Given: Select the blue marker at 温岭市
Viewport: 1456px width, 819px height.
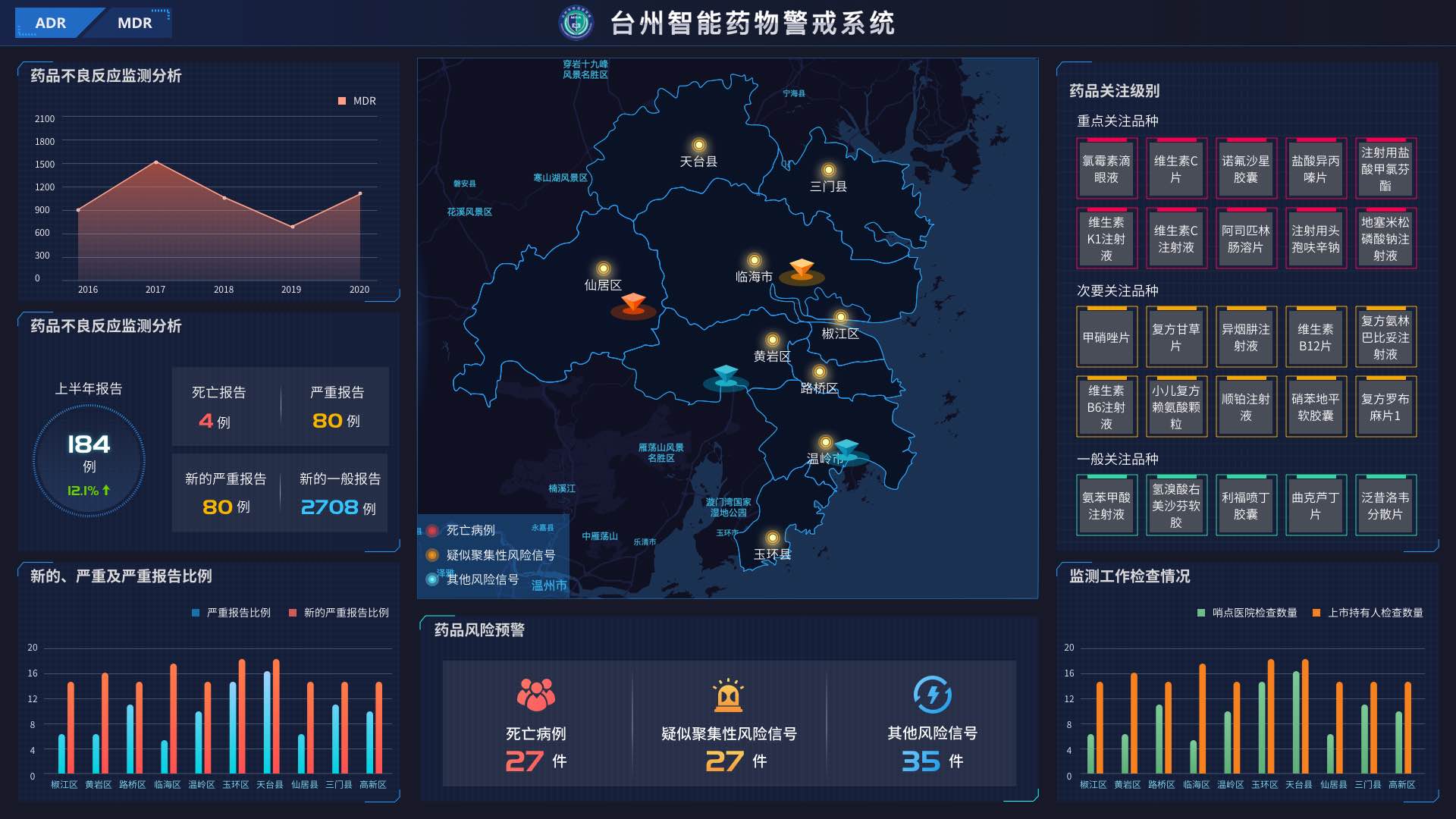Looking at the screenshot, I should [847, 451].
